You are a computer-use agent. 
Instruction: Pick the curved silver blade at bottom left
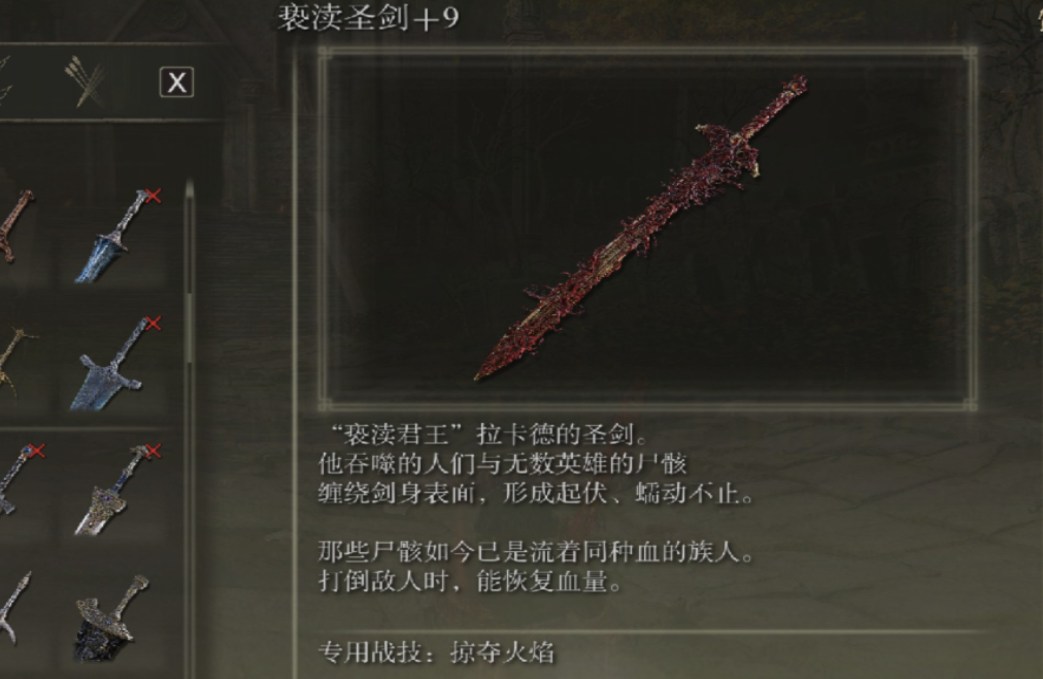(x=15, y=609)
